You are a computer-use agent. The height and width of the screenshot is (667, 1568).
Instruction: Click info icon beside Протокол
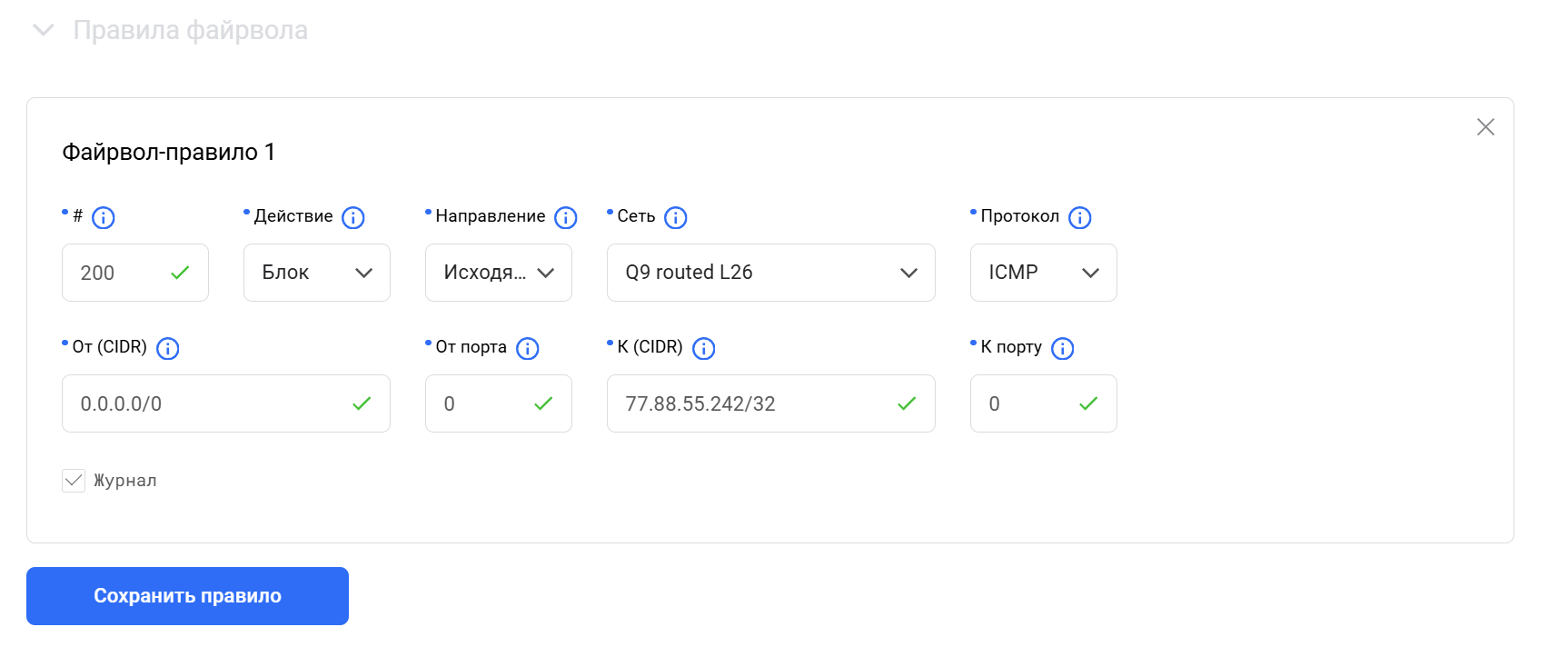click(x=1080, y=218)
